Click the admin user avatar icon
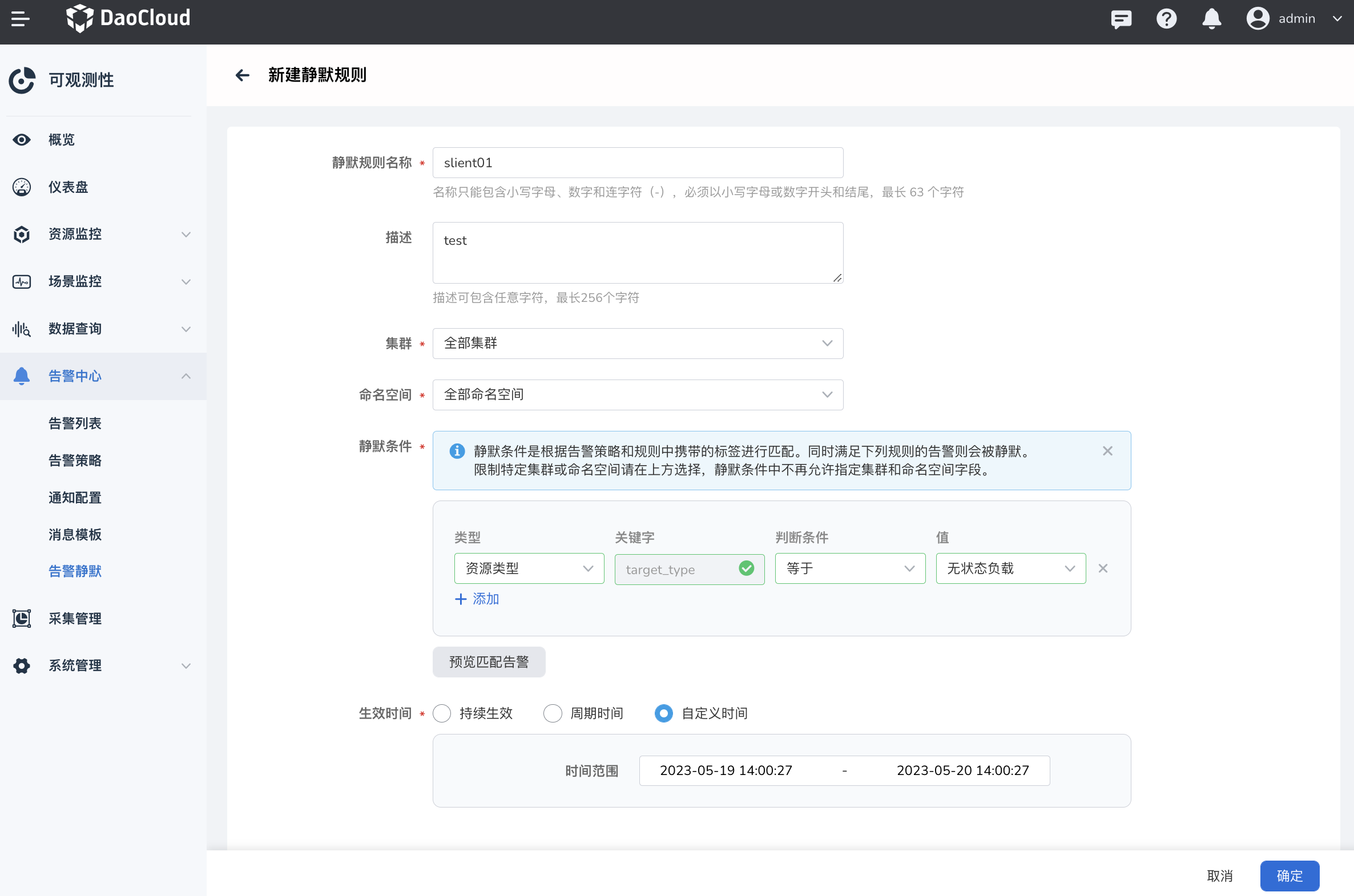This screenshot has width=1354, height=896. (1258, 18)
